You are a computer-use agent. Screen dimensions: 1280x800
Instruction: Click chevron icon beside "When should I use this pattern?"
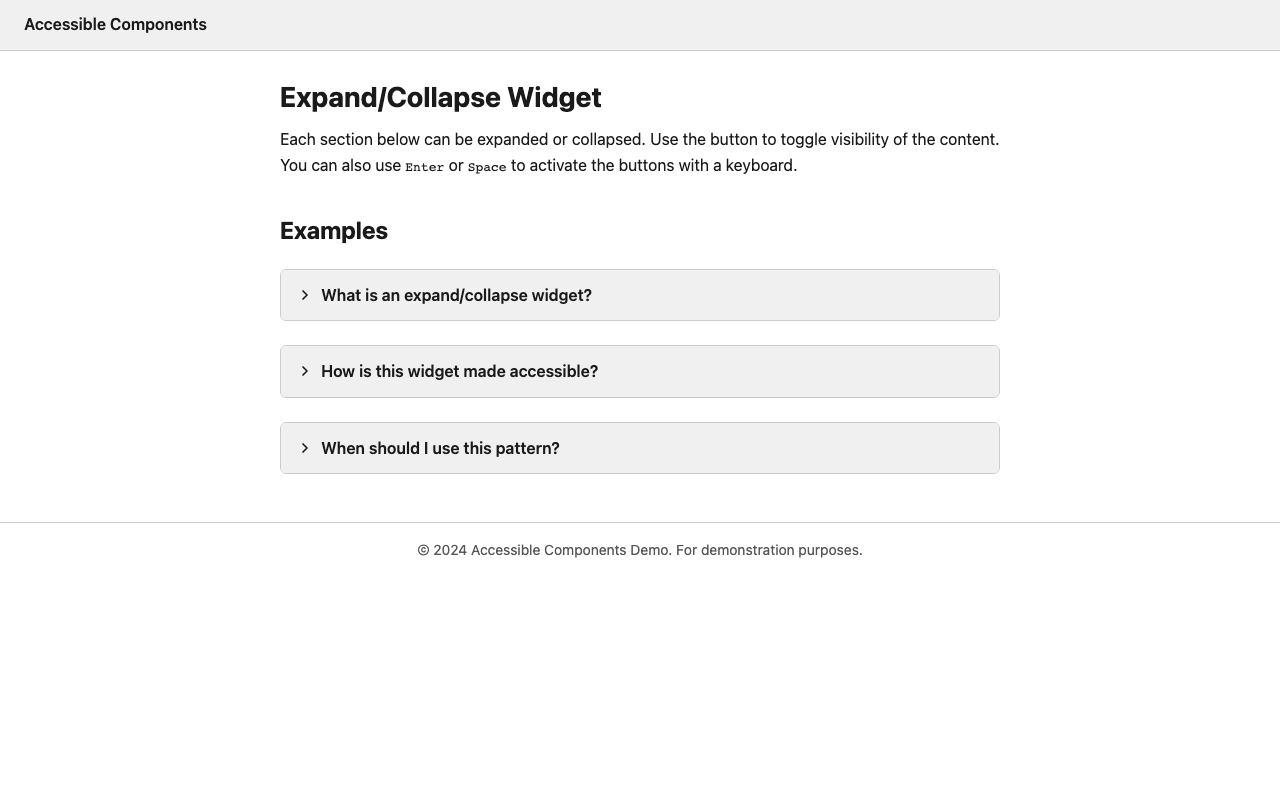pos(305,448)
